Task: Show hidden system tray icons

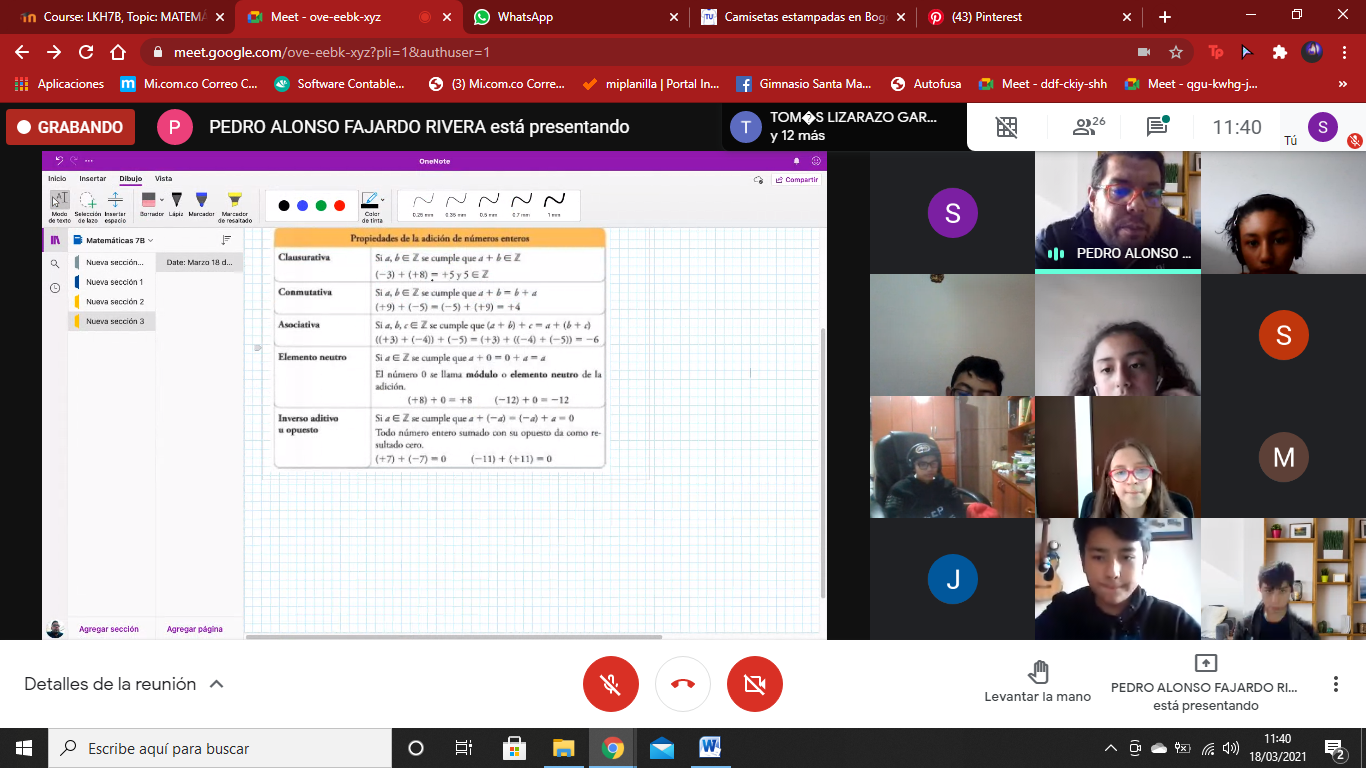Action: pyautogui.click(x=1110, y=748)
